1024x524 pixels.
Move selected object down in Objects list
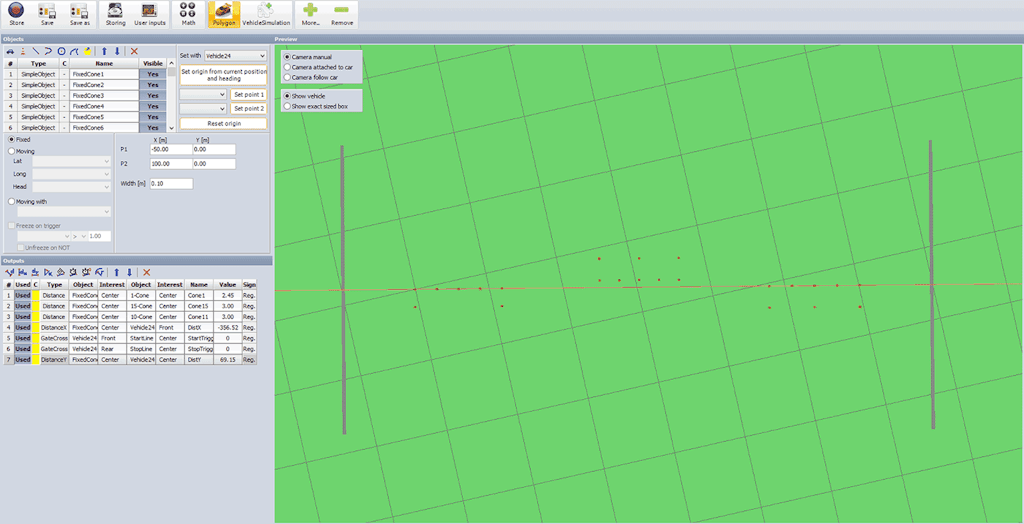click(x=117, y=51)
